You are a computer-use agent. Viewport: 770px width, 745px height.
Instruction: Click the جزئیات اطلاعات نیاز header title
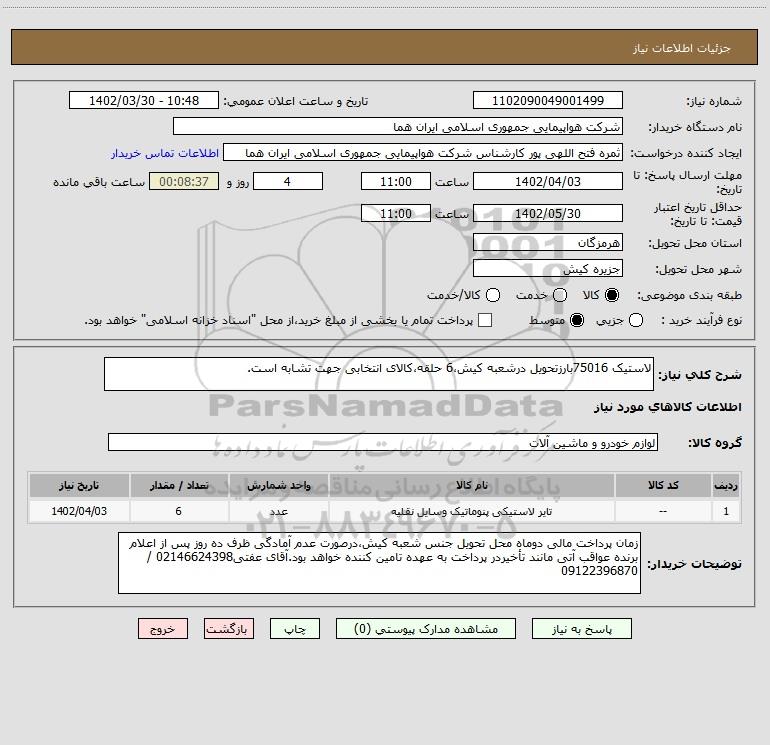682,48
